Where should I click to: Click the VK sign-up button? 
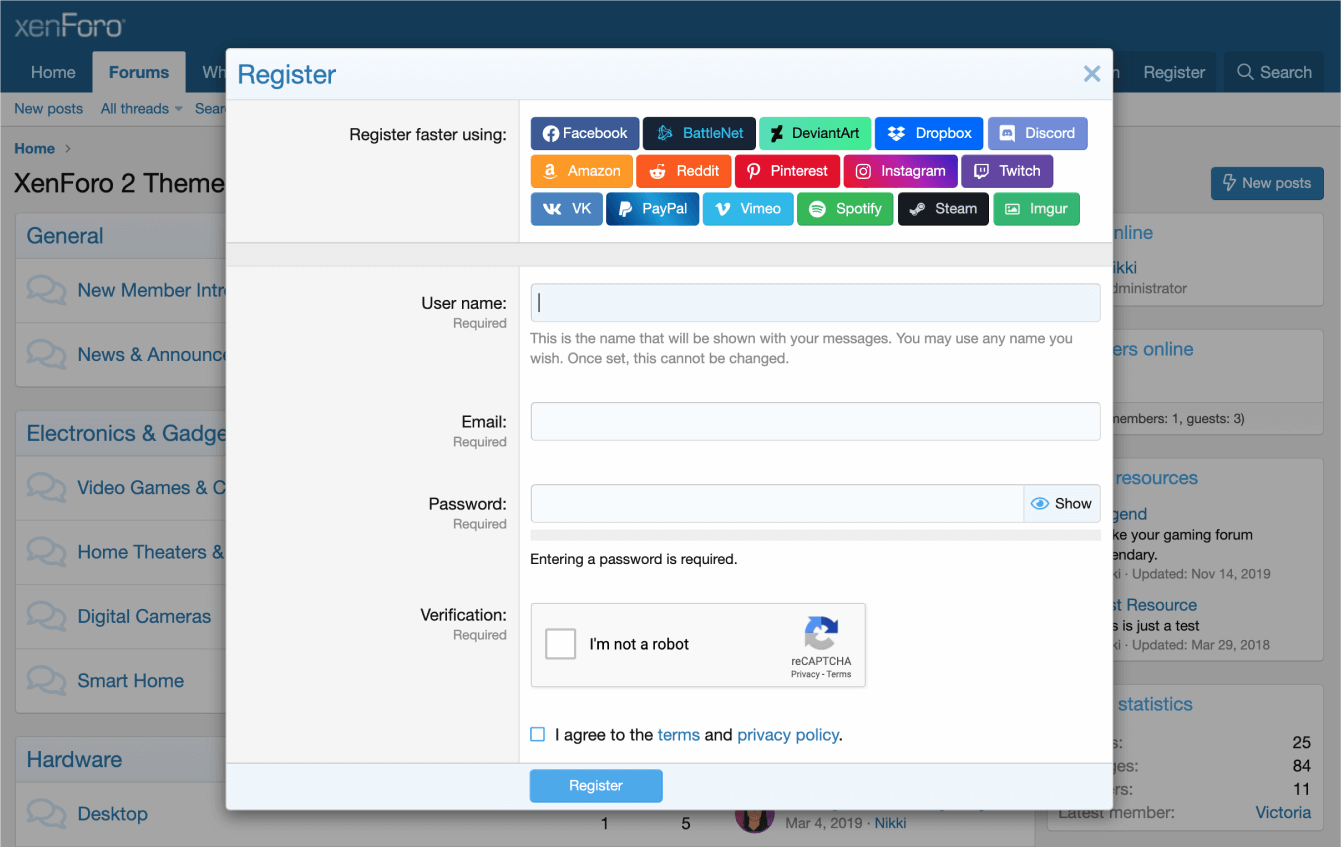(567, 209)
